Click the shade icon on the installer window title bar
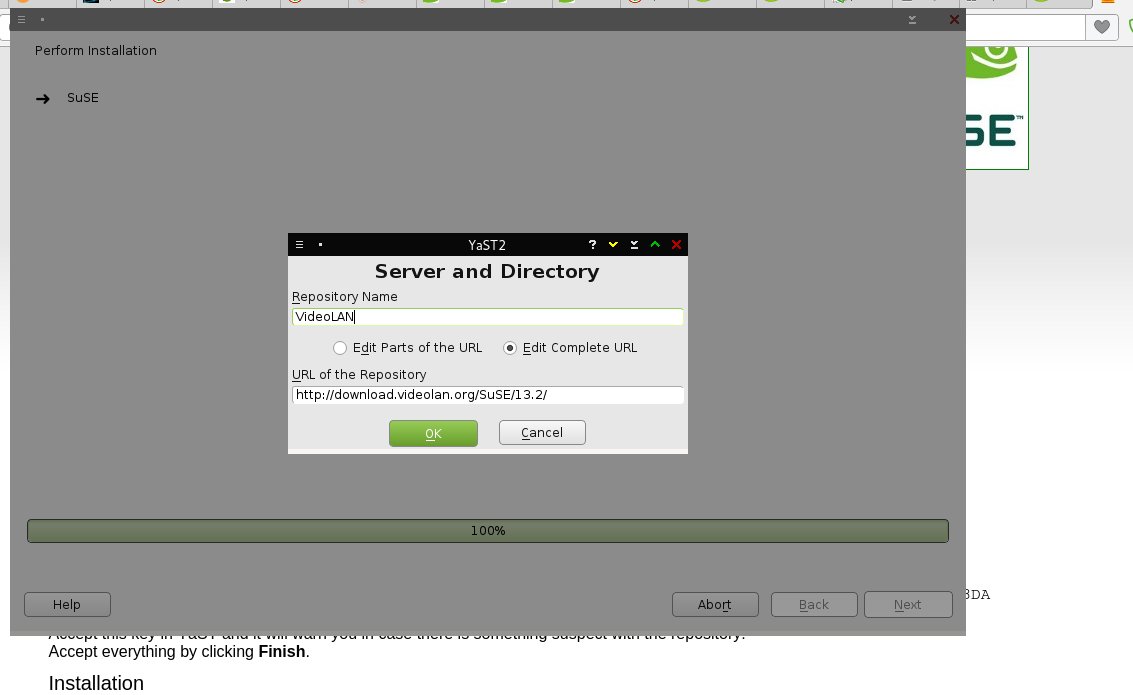 pos(912,20)
